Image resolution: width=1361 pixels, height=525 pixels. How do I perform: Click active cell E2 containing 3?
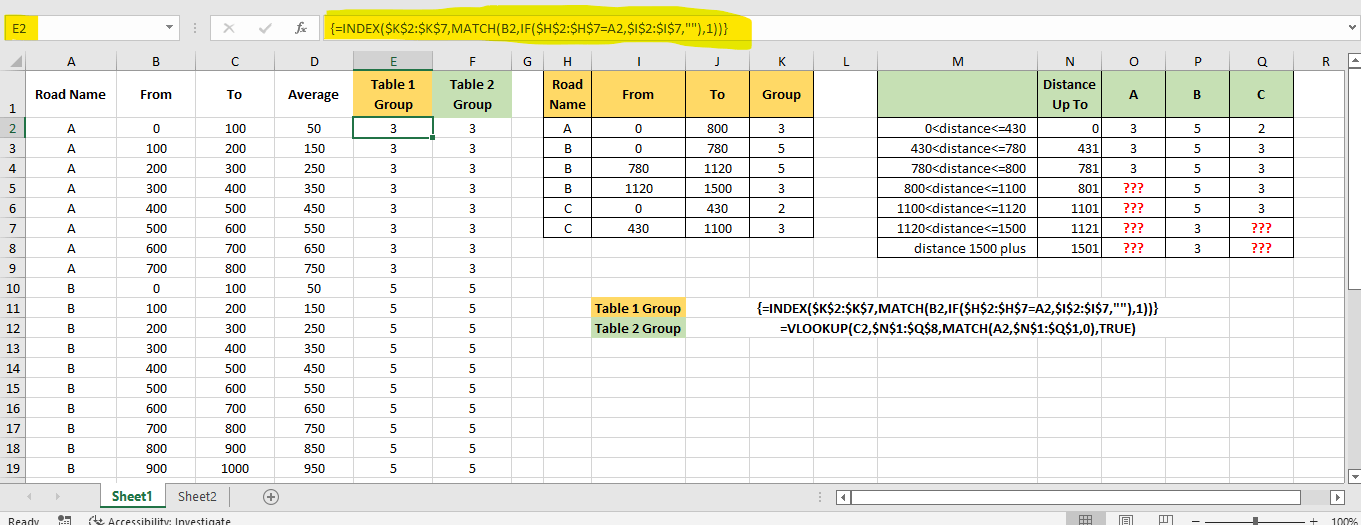point(393,128)
